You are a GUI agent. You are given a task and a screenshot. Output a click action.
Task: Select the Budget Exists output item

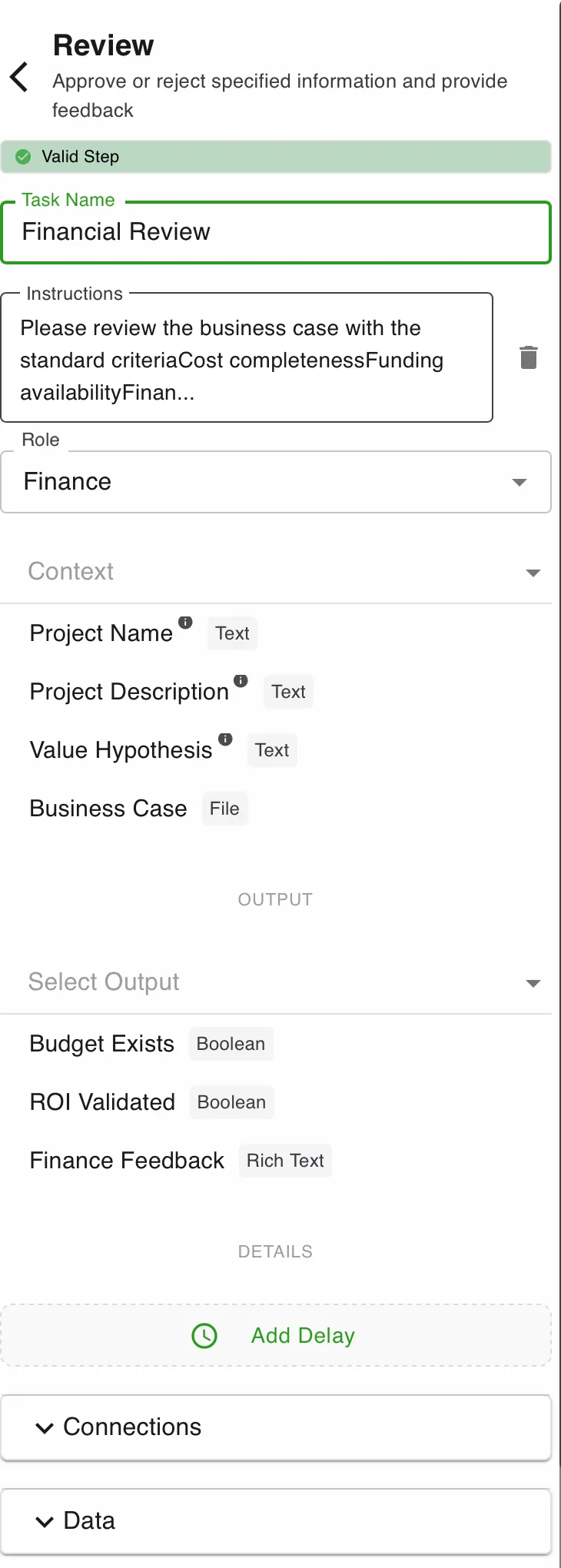tap(102, 1044)
